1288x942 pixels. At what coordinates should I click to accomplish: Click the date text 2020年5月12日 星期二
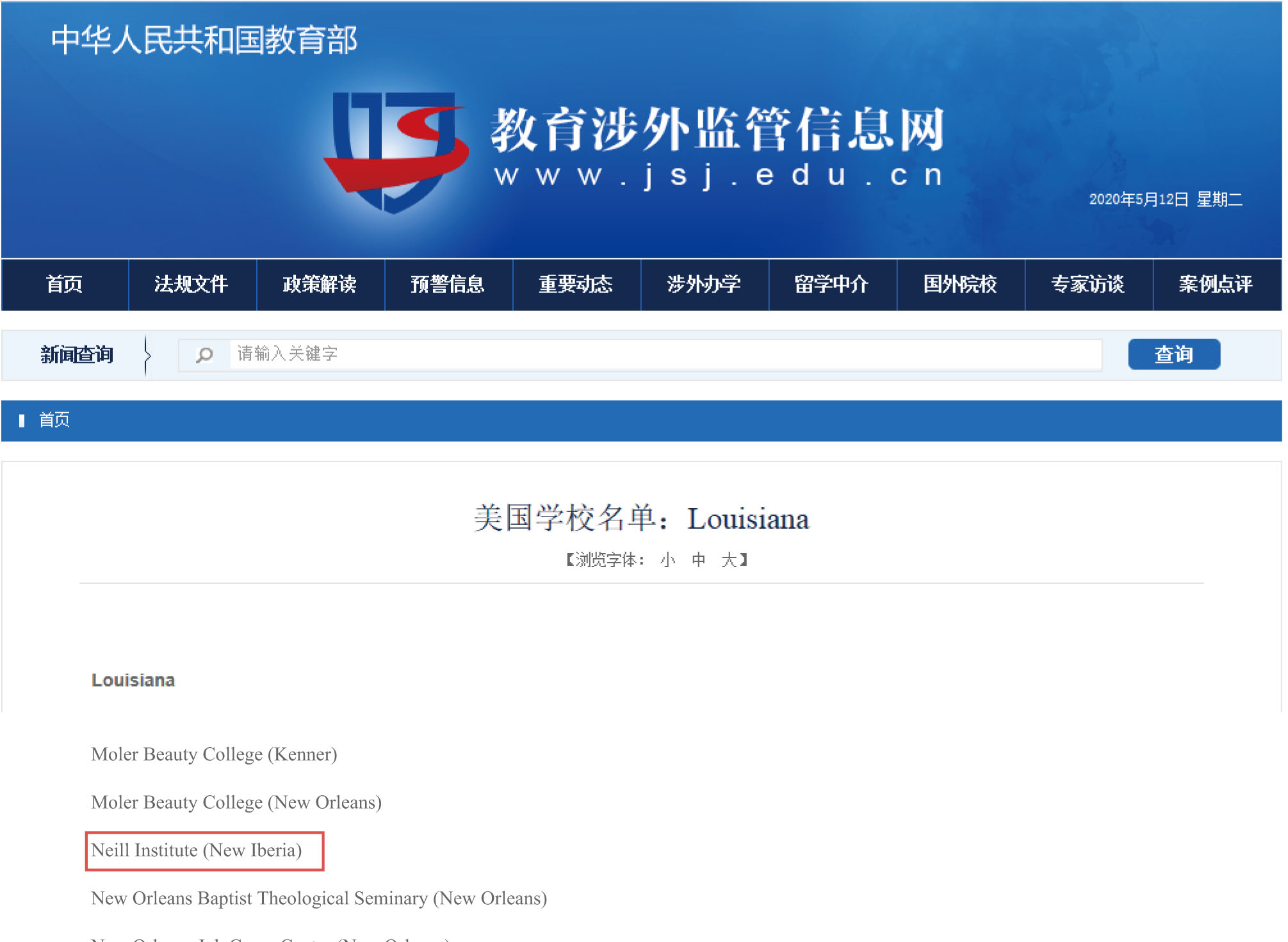tap(1166, 199)
